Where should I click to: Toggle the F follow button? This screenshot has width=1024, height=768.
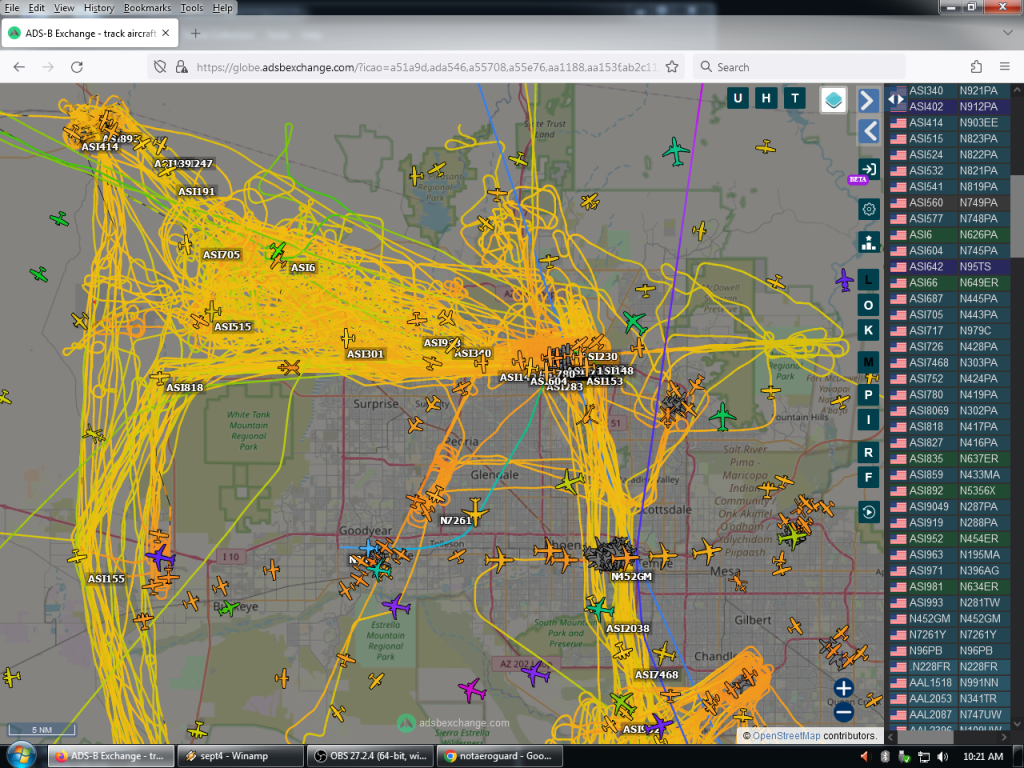point(868,477)
